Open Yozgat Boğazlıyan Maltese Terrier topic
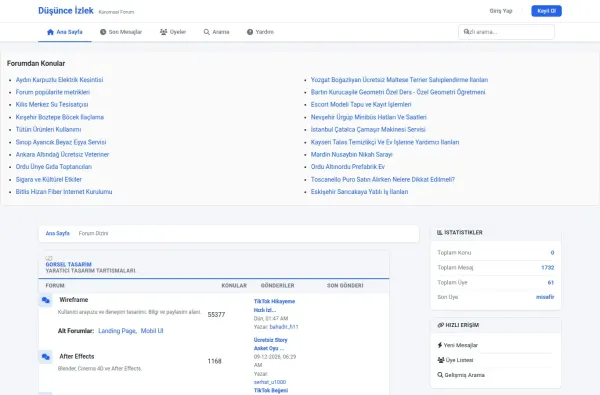The height and width of the screenshot is (395, 600). pyautogui.click(x=399, y=80)
